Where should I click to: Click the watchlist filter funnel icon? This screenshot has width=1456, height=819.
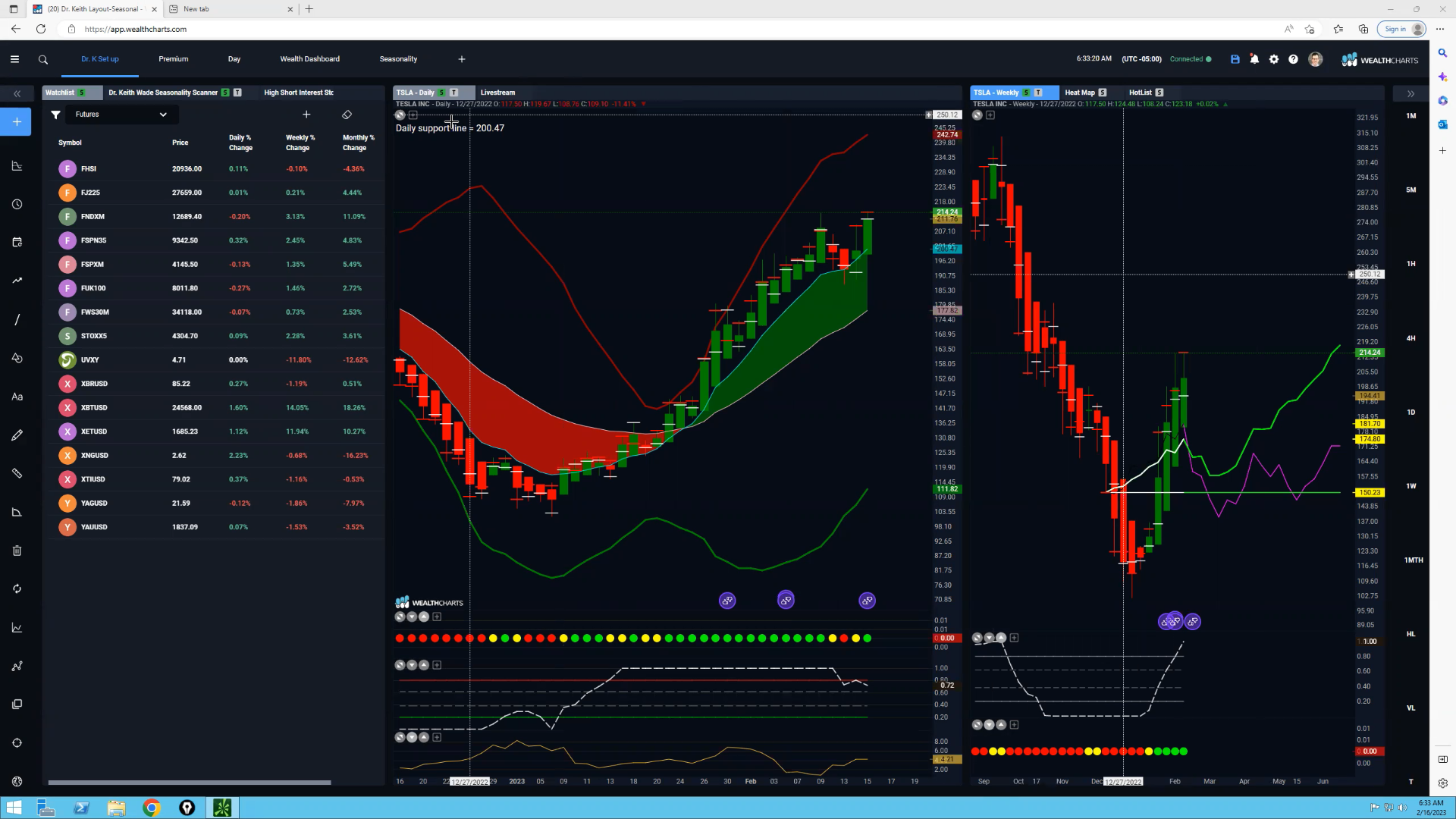tap(55, 115)
